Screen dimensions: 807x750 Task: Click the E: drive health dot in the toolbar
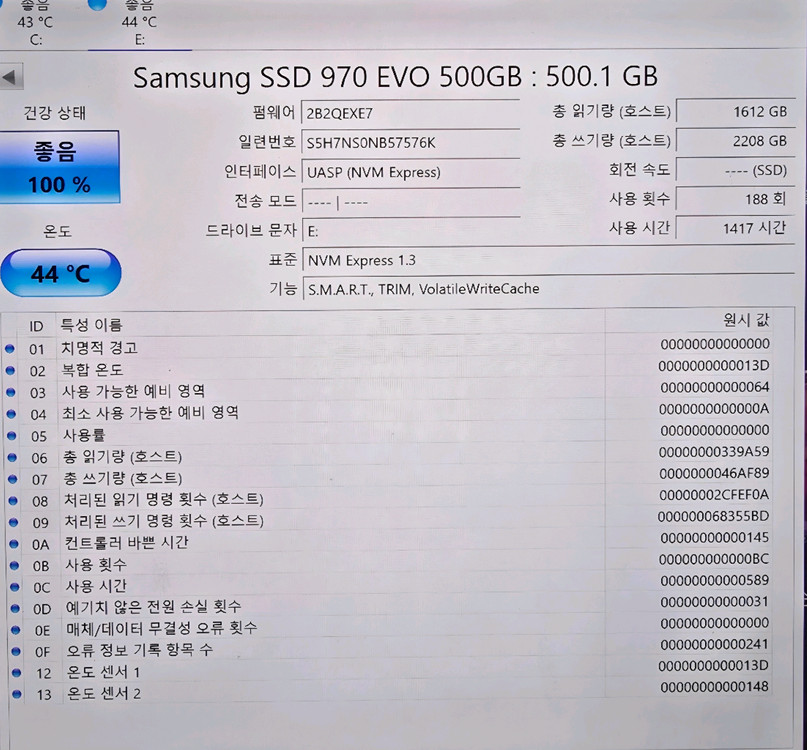click(96, 6)
